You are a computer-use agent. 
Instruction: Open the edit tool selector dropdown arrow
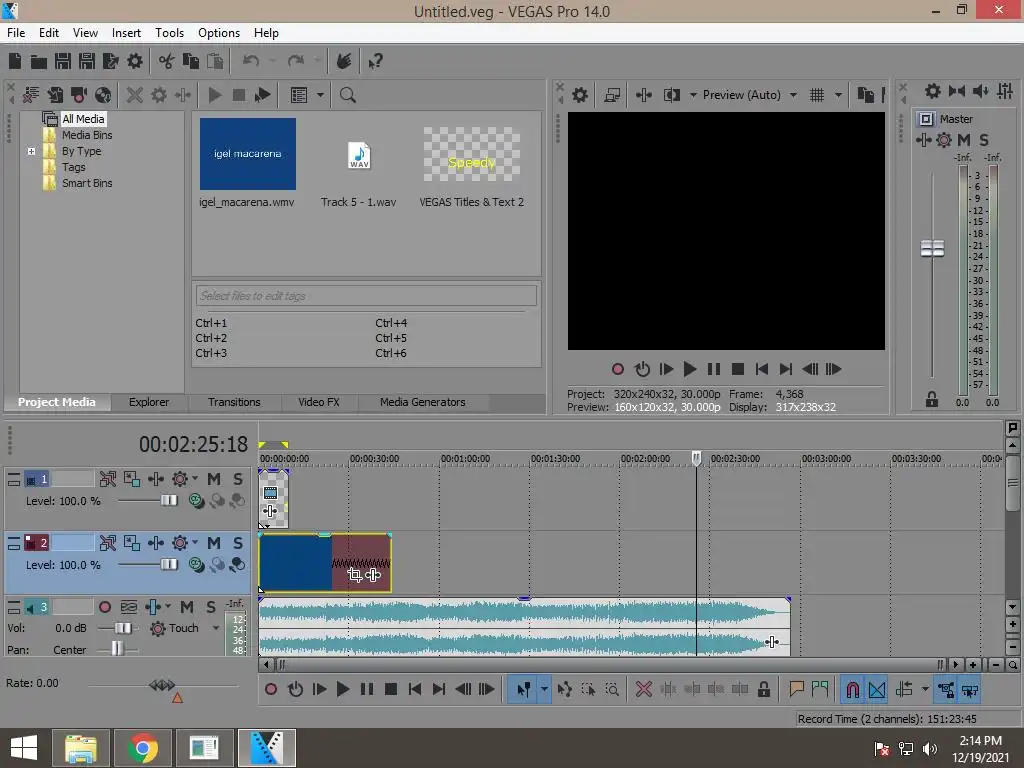coord(544,690)
